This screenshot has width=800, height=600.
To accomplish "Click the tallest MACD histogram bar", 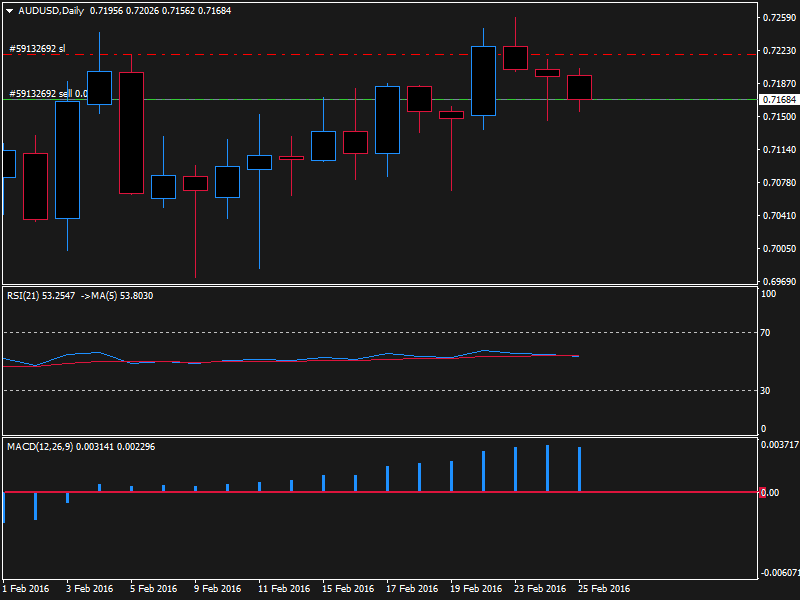I will point(547,468).
